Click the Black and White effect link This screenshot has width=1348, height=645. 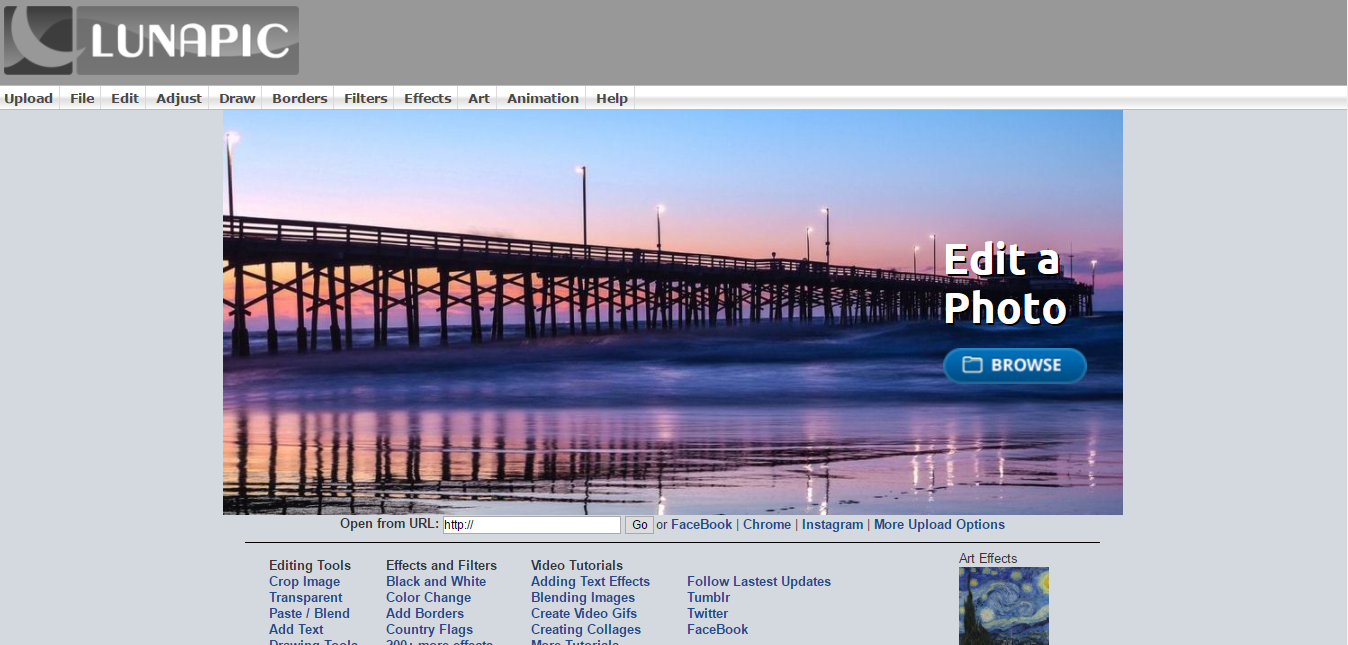tap(436, 582)
